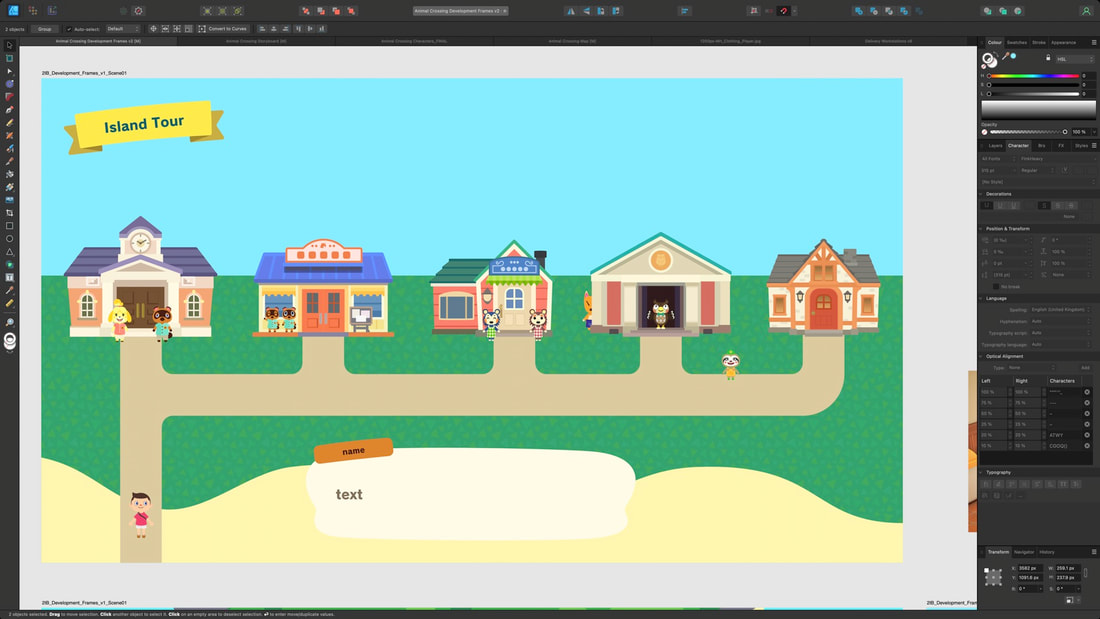
Task: Open the HSL colour model dropdown
Action: pos(1075,59)
